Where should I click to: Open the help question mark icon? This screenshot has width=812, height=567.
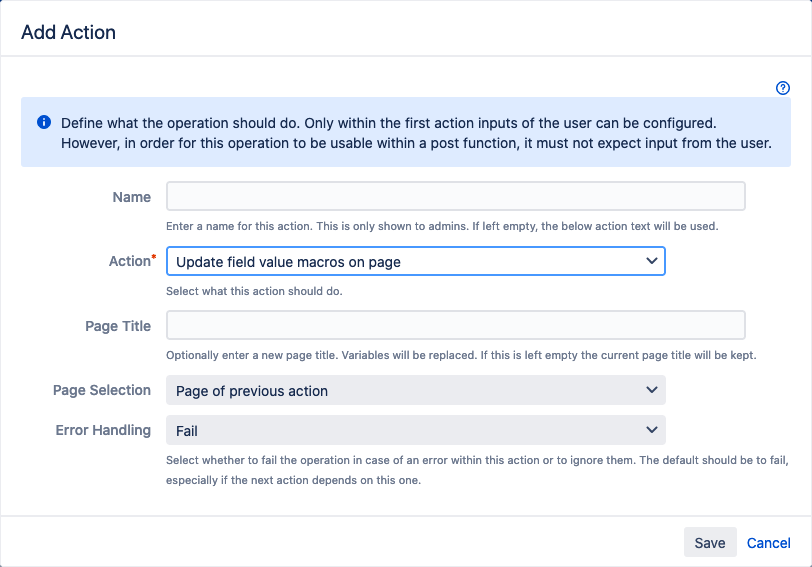click(783, 88)
